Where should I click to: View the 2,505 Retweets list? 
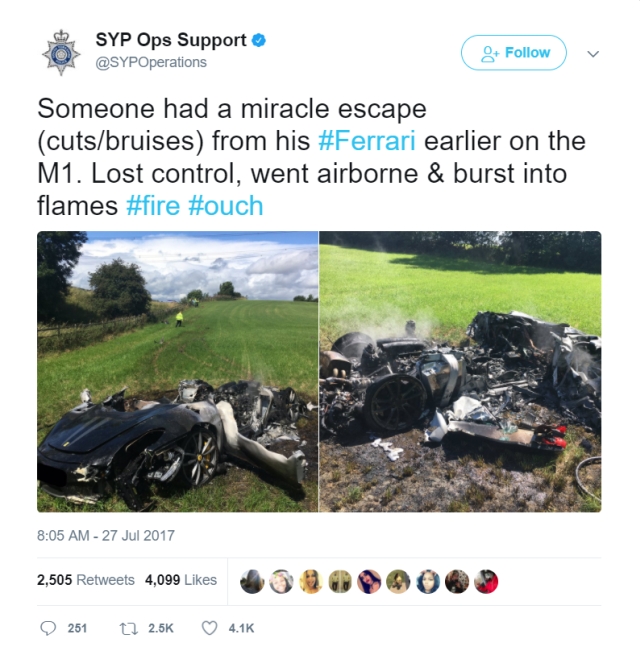[86, 580]
